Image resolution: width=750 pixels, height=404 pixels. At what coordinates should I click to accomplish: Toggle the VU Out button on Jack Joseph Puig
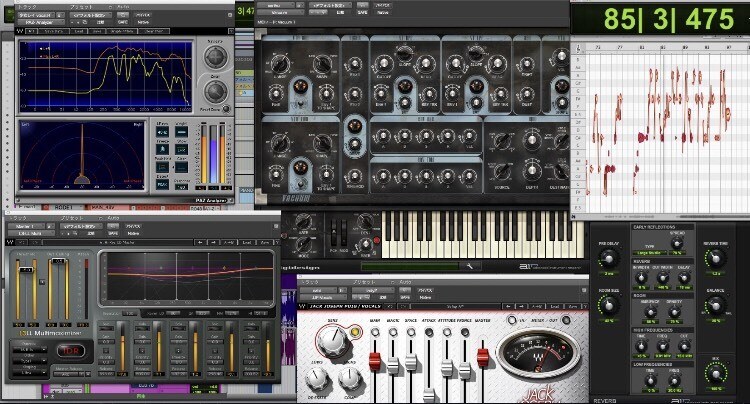coord(566,320)
